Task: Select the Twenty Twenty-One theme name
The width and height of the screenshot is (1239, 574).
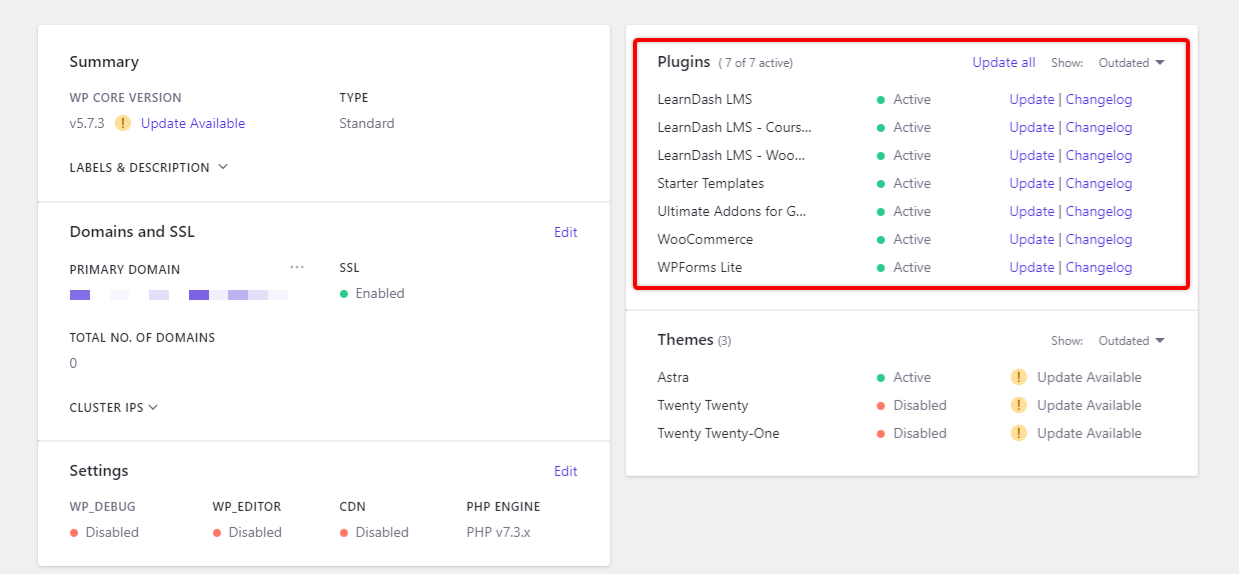Action: [x=718, y=433]
